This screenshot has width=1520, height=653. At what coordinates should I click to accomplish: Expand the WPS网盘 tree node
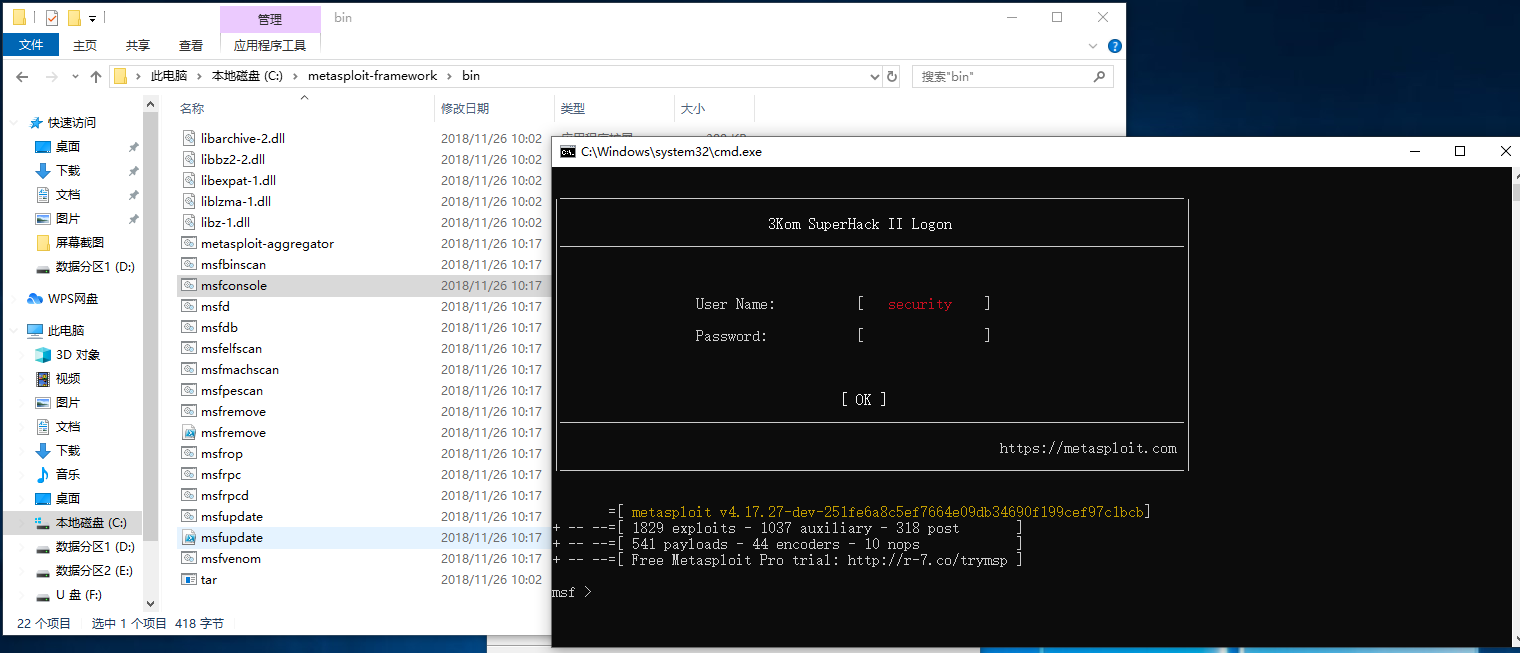(x=16, y=299)
